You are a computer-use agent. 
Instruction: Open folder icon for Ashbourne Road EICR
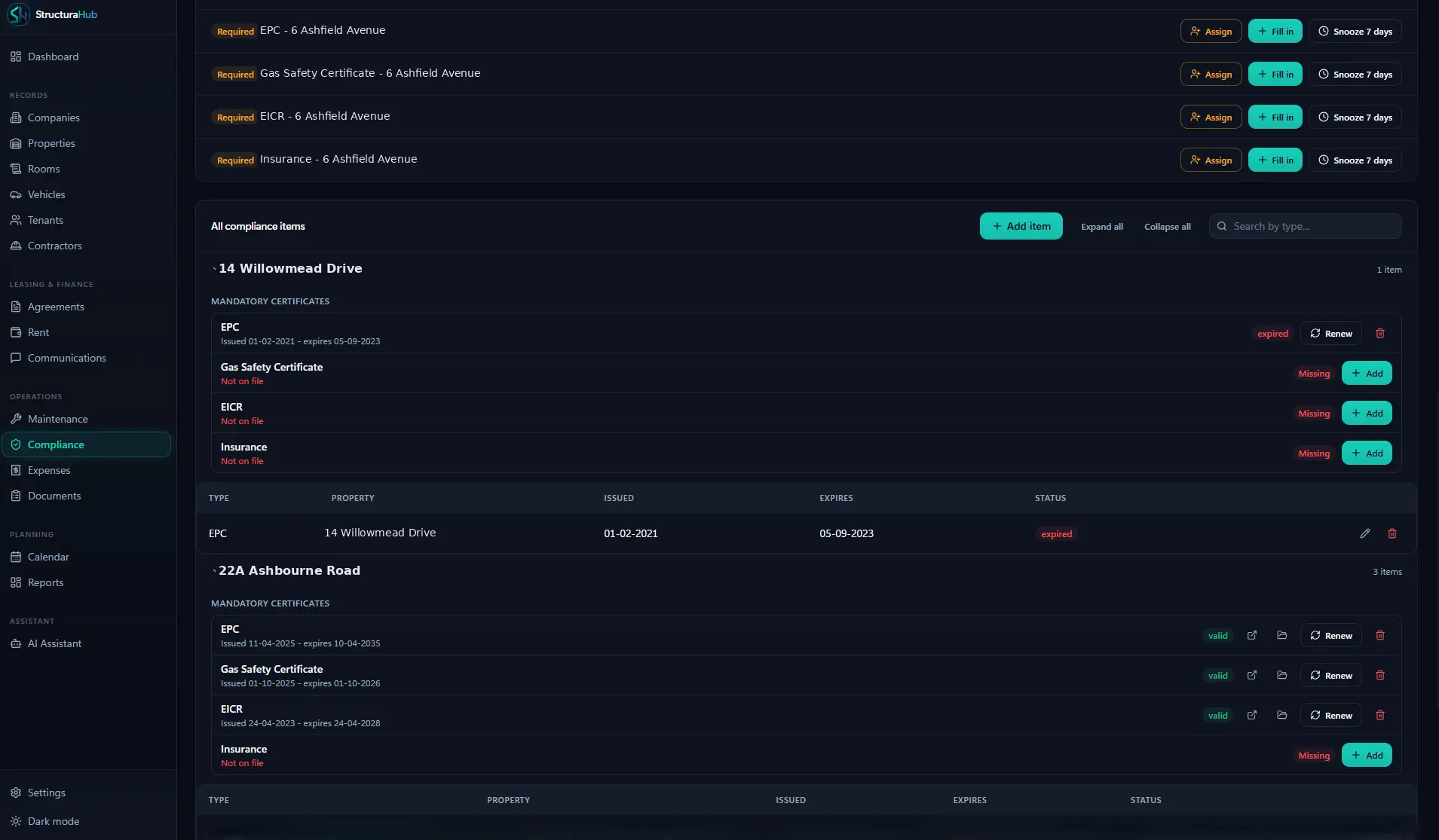1282,715
